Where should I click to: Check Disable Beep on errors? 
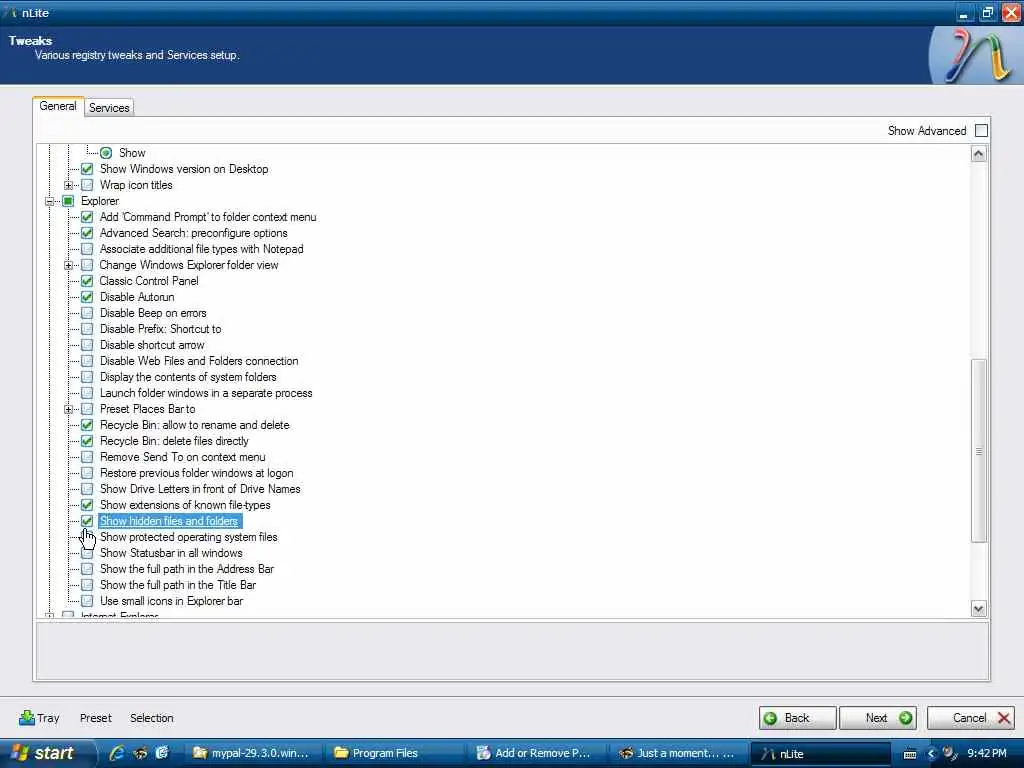87,313
